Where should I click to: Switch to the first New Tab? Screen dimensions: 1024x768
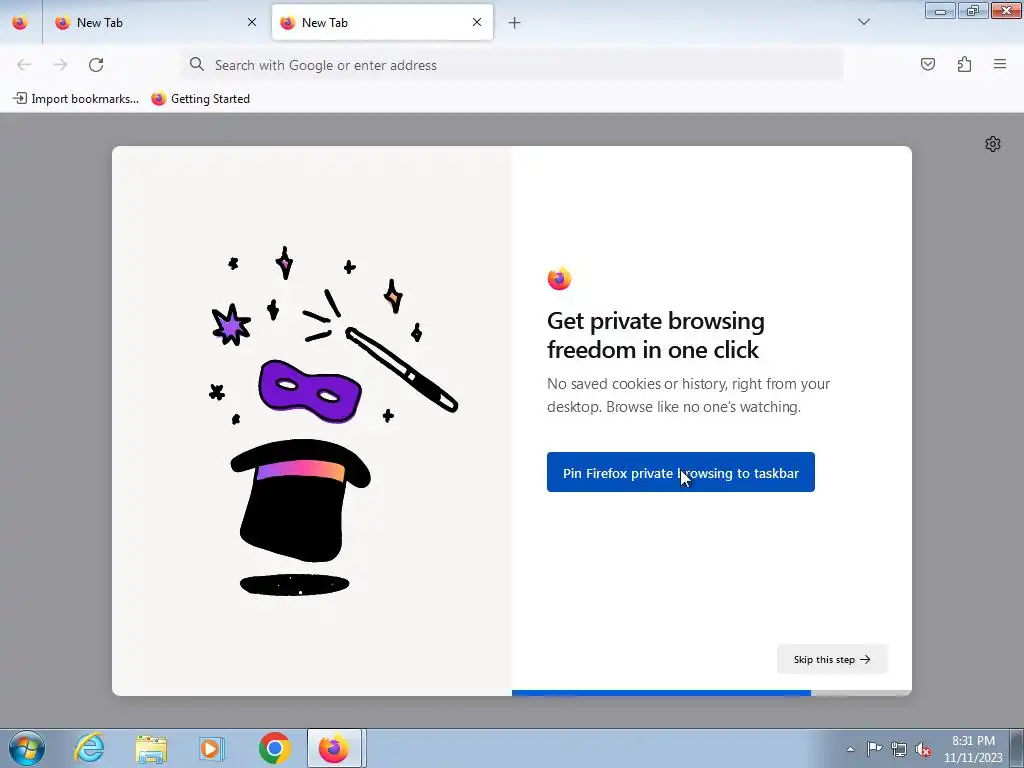pos(155,22)
